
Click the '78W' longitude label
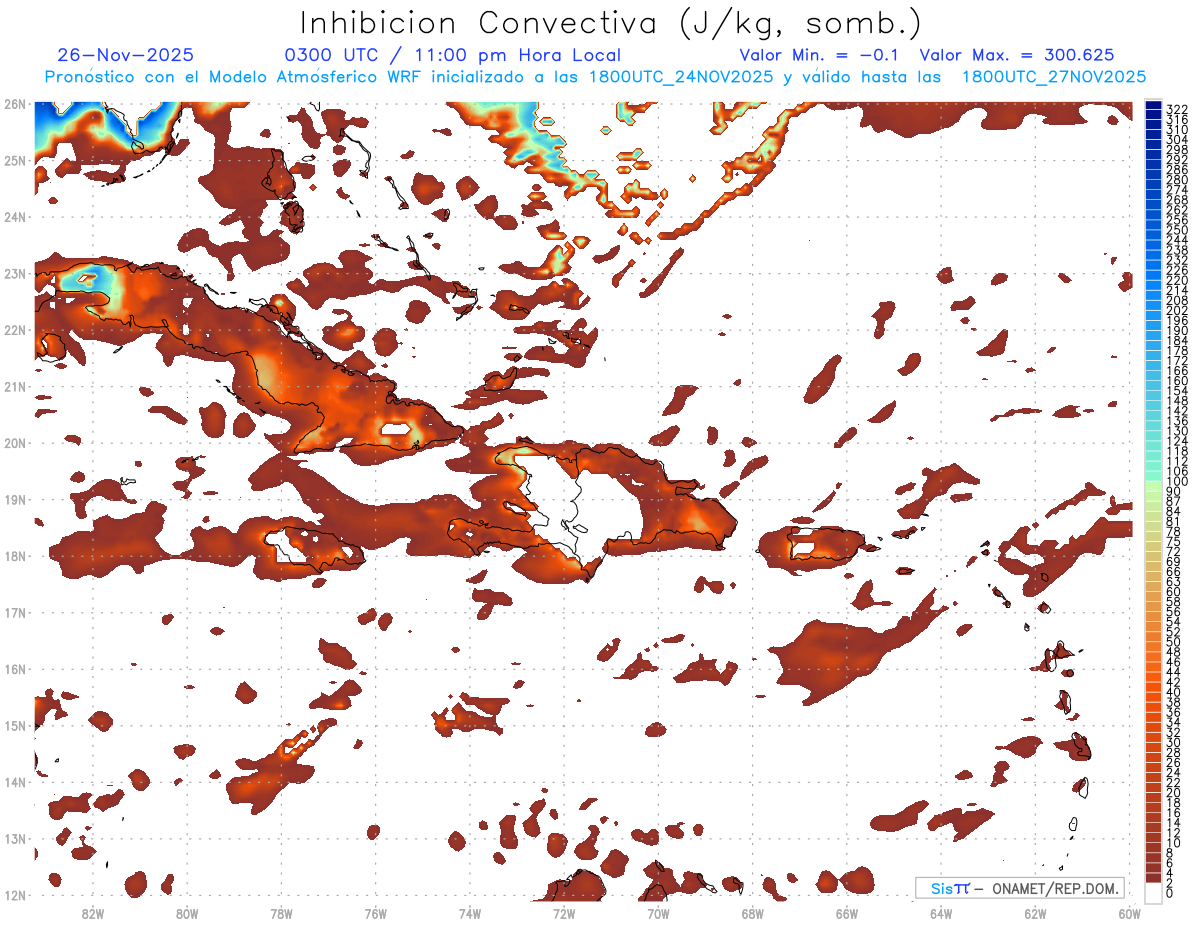coord(281,913)
